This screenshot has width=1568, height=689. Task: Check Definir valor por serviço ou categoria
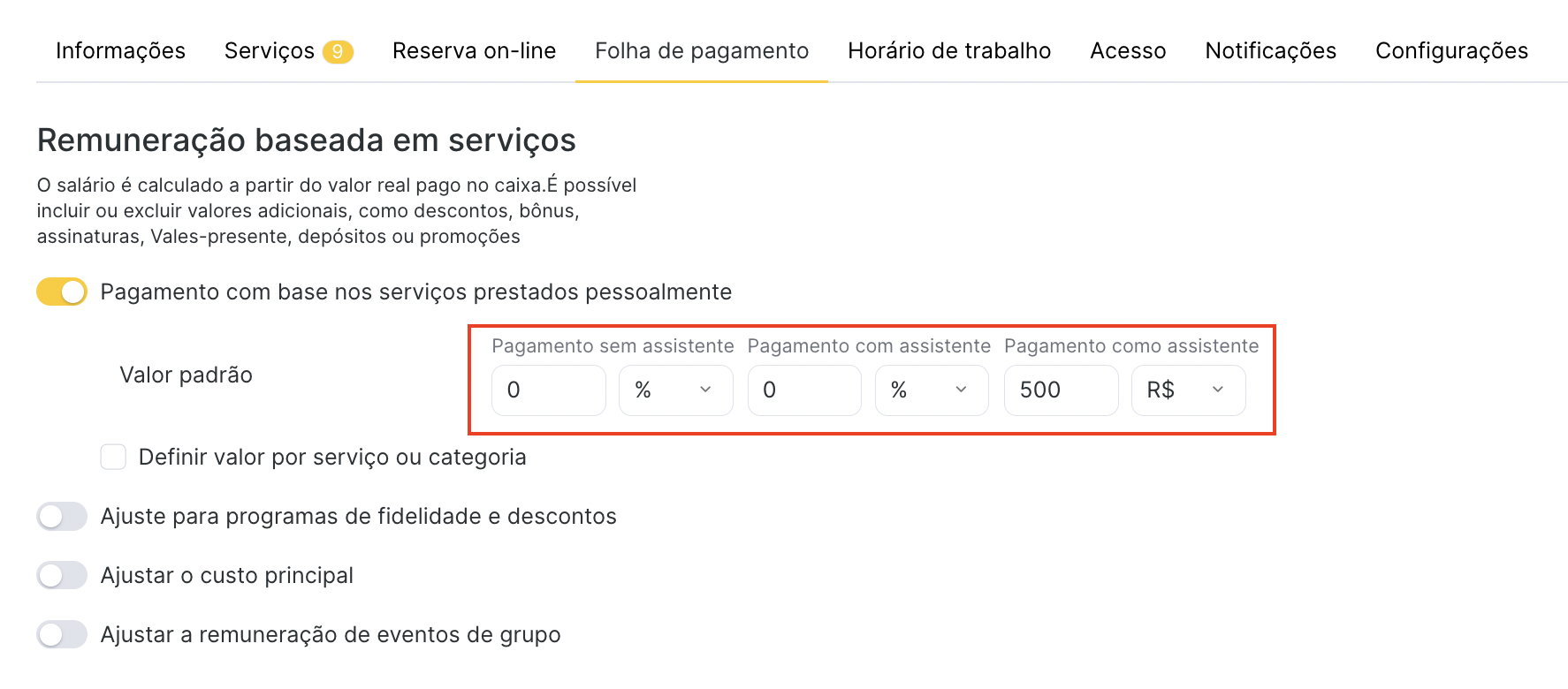click(x=113, y=457)
